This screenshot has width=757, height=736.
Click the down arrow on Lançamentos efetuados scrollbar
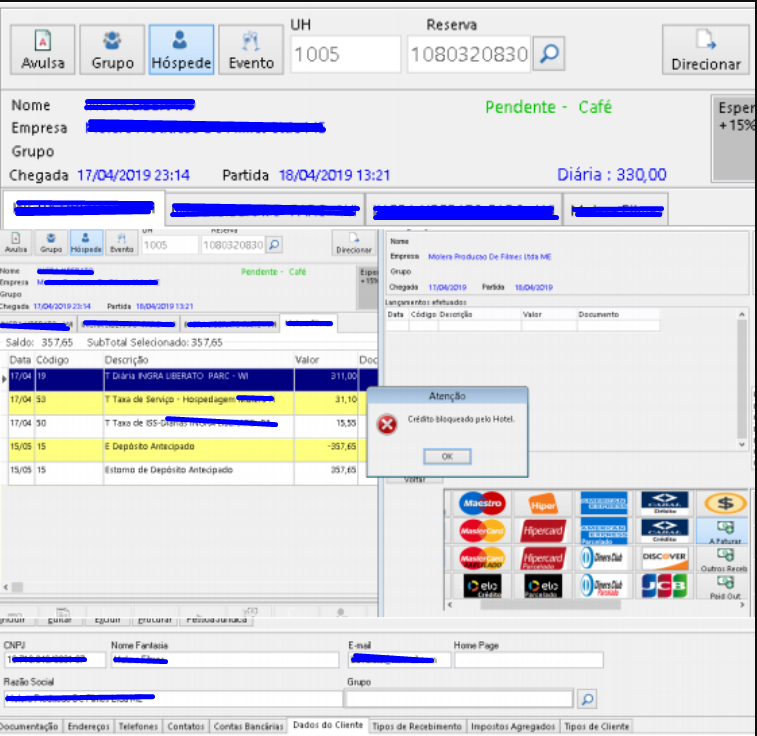[x=742, y=444]
